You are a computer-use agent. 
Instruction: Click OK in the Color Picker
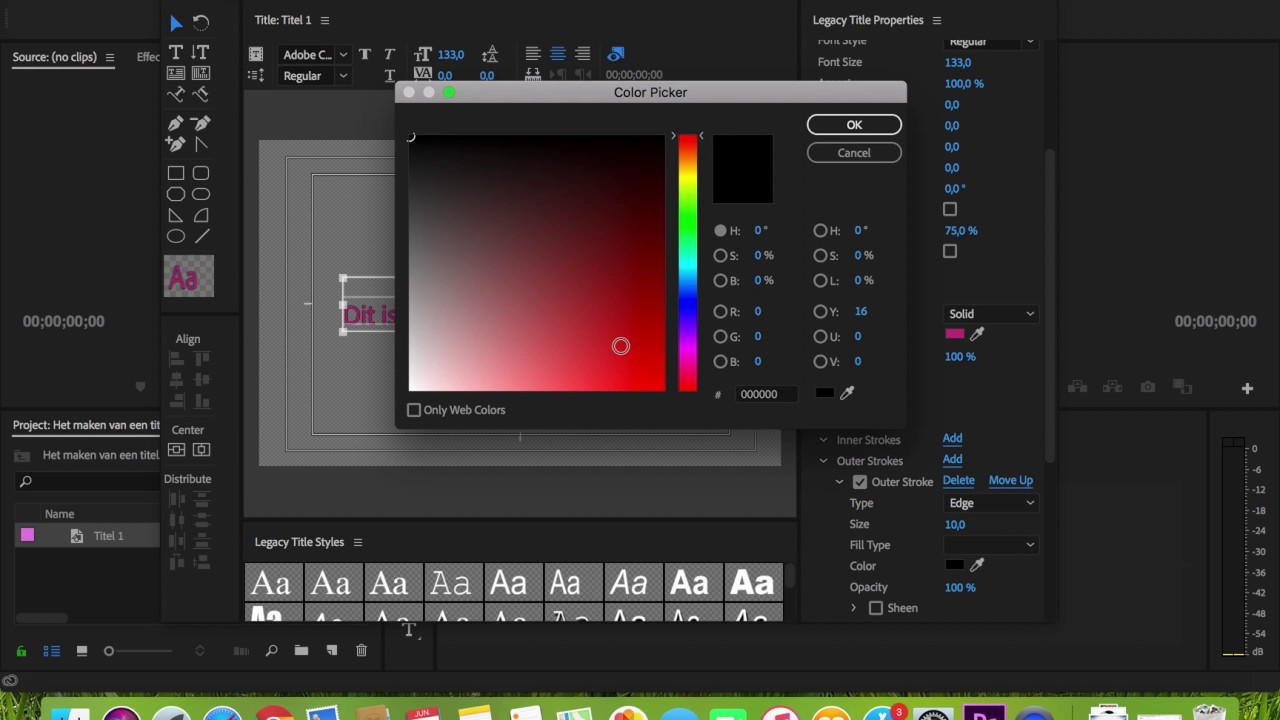coord(854,125)
